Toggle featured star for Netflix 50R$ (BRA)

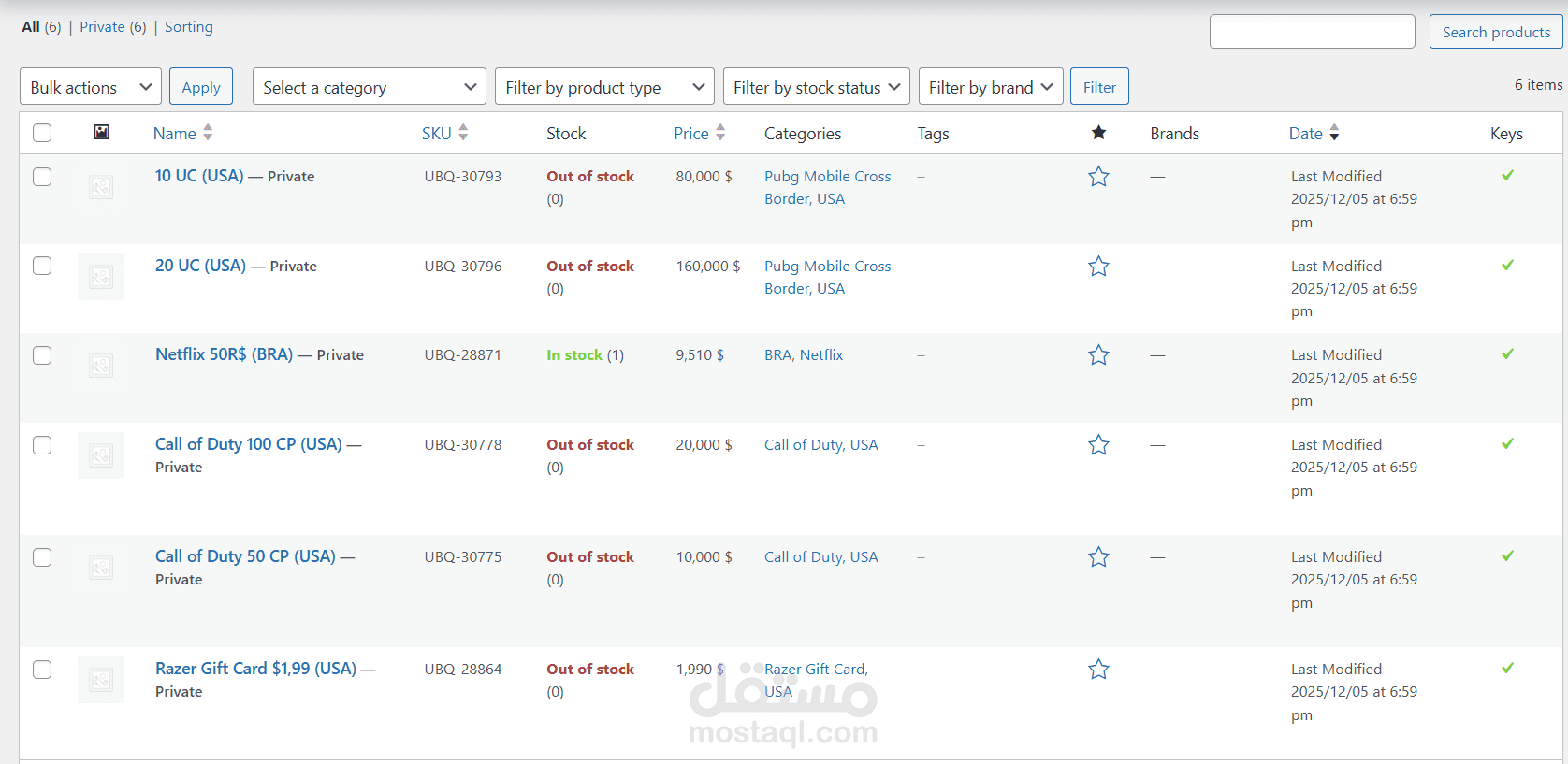[x=1098, y=355]
